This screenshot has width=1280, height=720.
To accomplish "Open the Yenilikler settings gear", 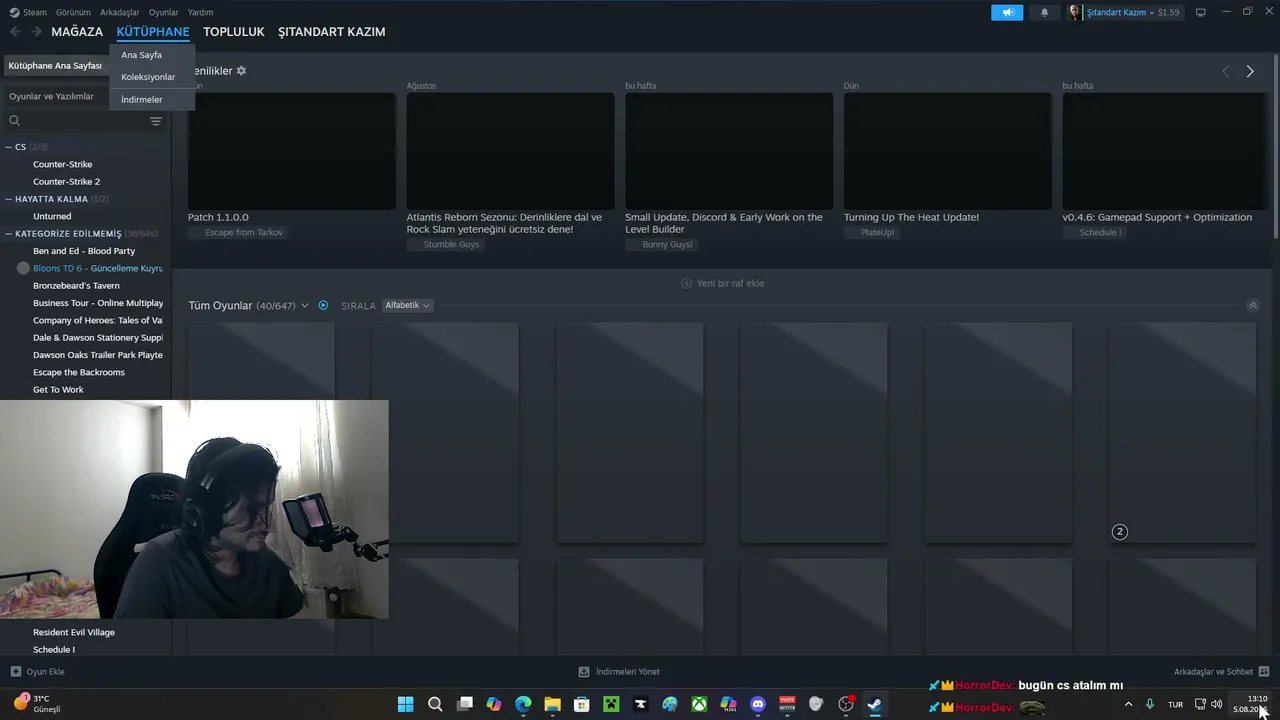I will (x=241, y=71).
